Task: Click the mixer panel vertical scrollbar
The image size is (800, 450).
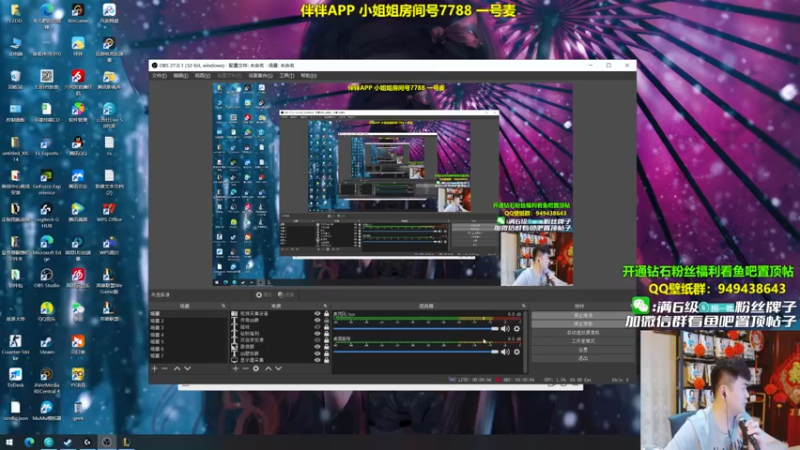Action: click(526, 341)
